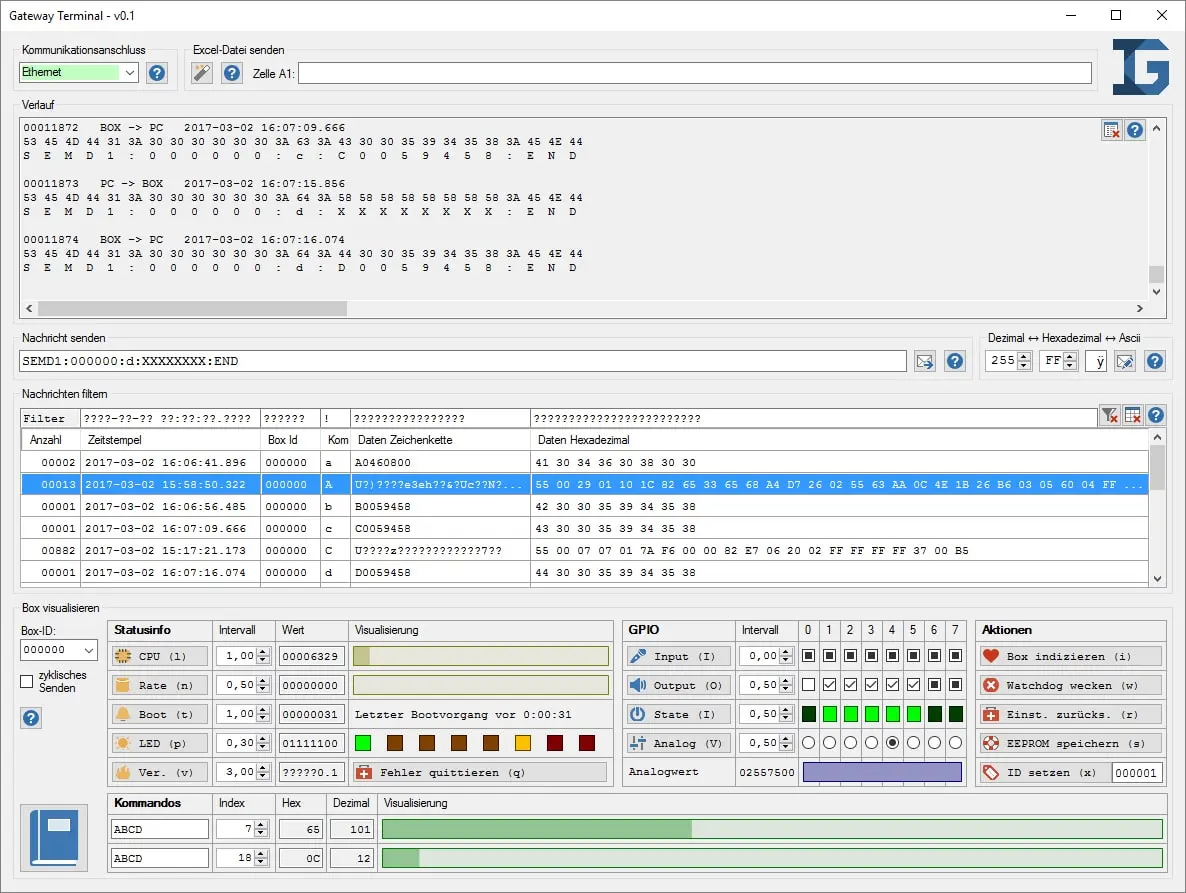Clear the filtered table with the grid red-X icon
This screenshot has width=1186, height=893.
1133,414
